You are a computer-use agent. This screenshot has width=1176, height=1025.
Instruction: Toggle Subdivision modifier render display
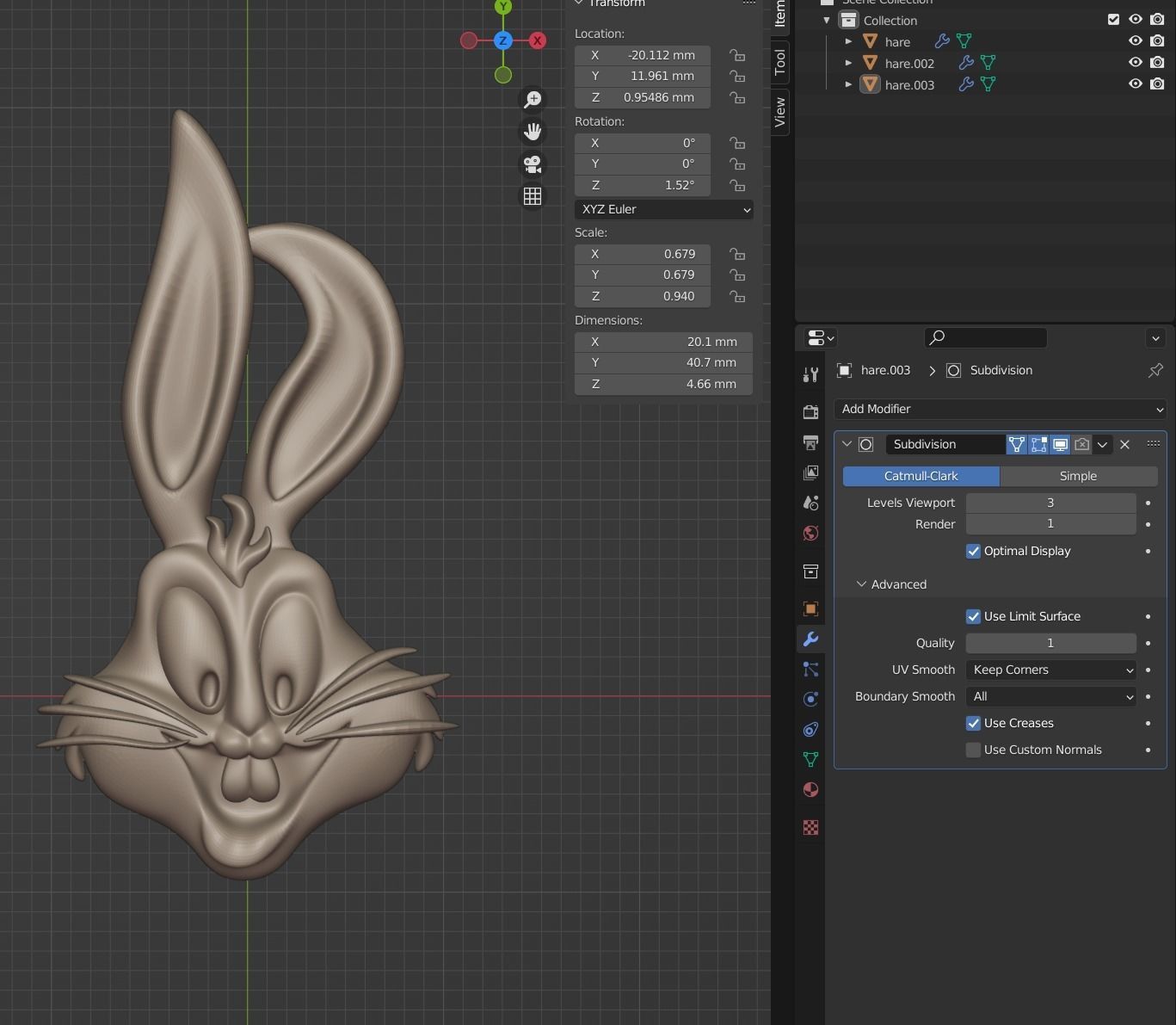[1081, 444]
